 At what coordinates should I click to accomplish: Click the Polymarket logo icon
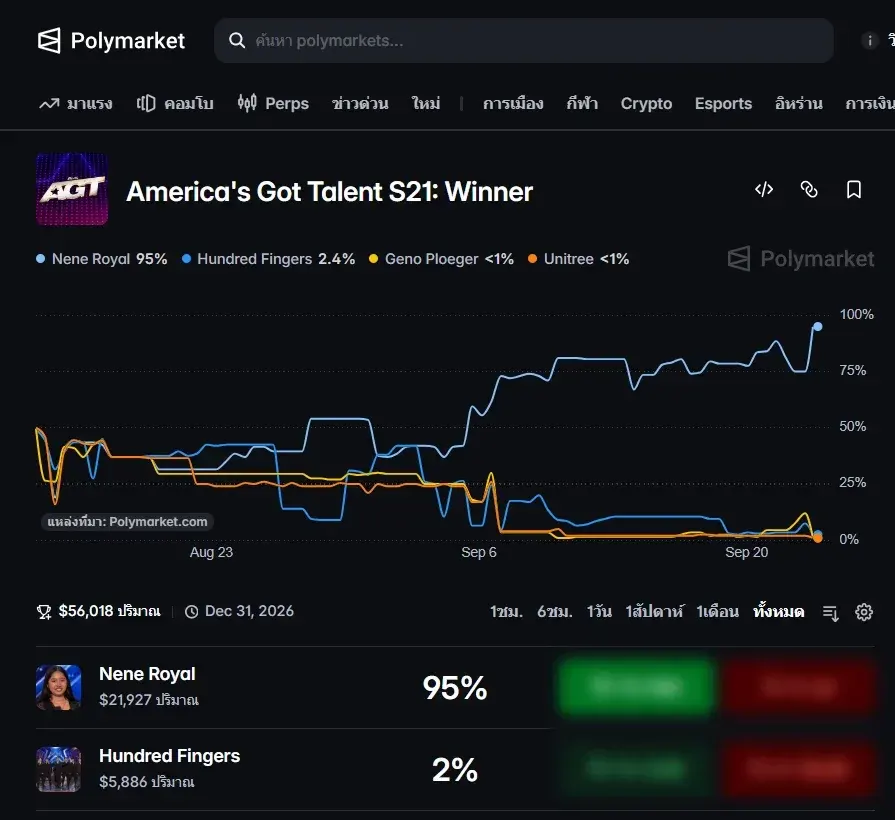[x=49, y=41]
